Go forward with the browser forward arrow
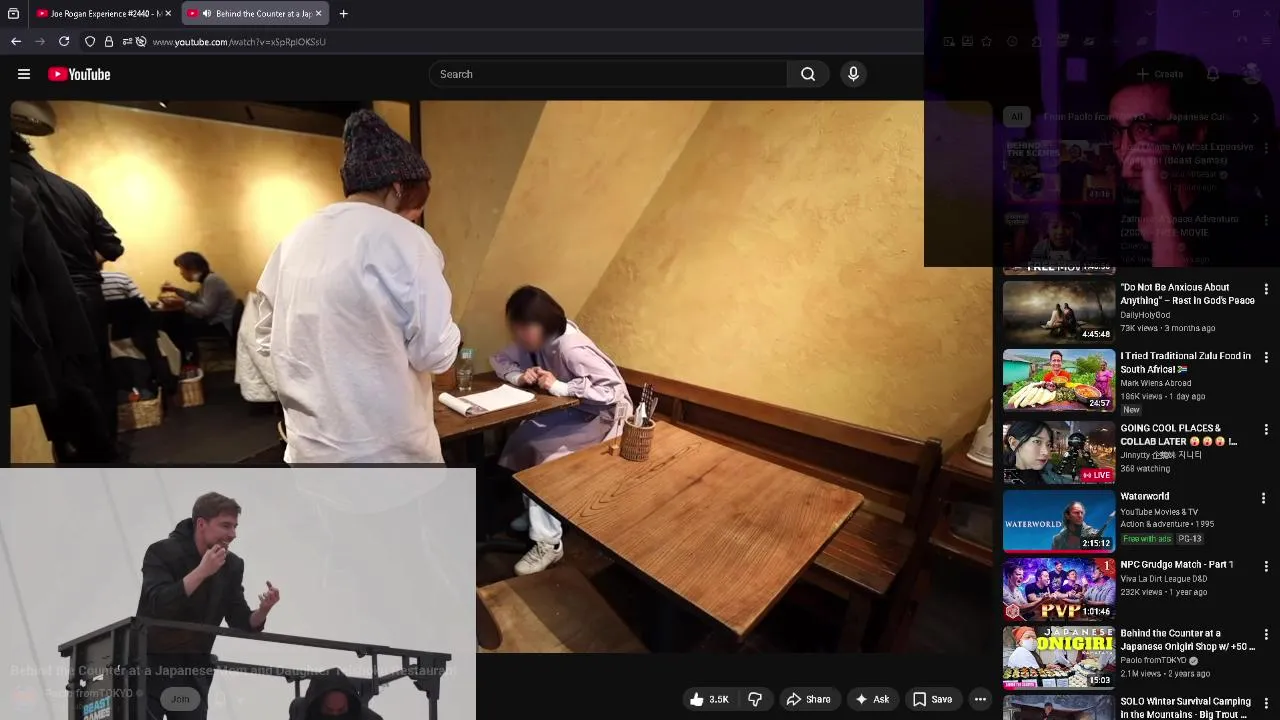 (x=40, y=41)
